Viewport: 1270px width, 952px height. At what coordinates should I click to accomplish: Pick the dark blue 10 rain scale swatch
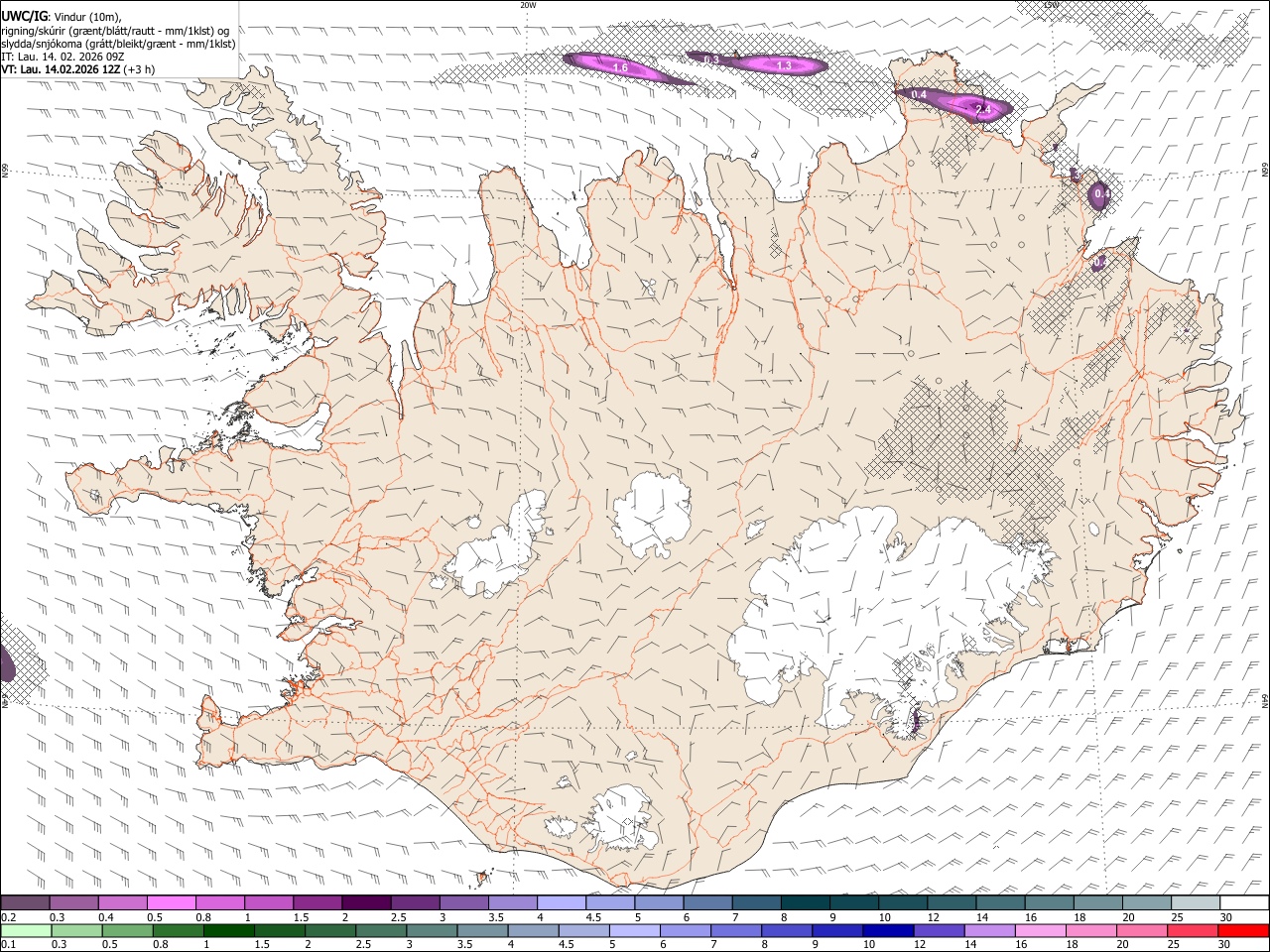(887, 930)
